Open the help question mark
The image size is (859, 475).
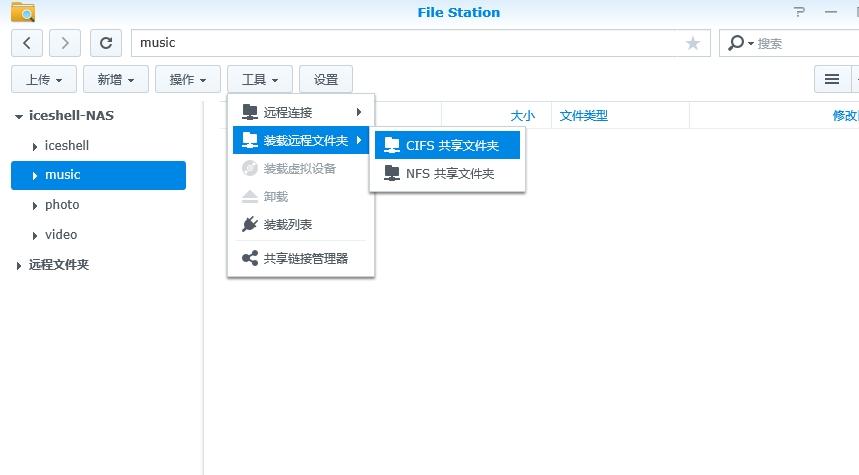[x=799, y=12]
